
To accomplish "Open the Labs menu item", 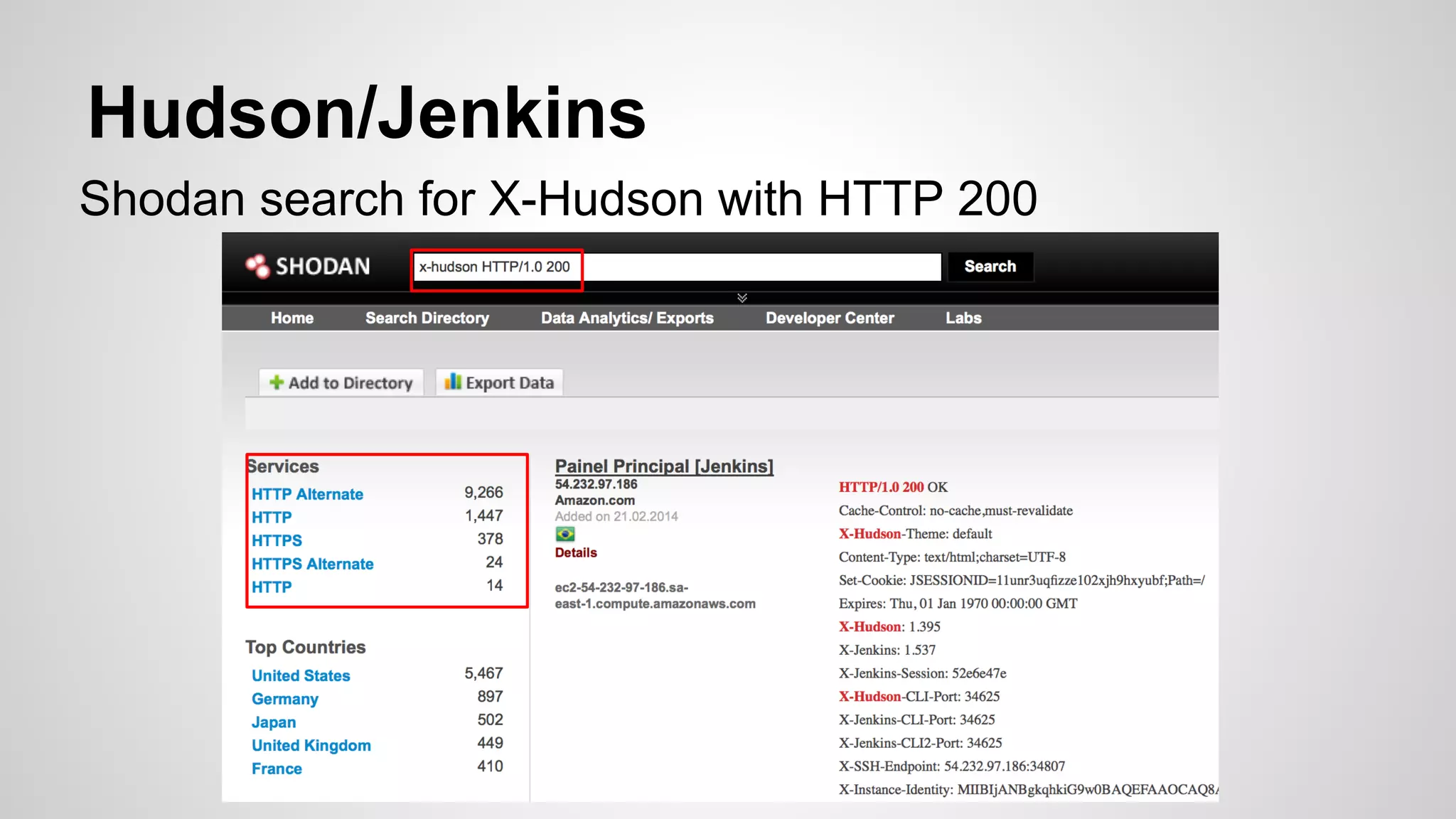I will click(963, 318).
